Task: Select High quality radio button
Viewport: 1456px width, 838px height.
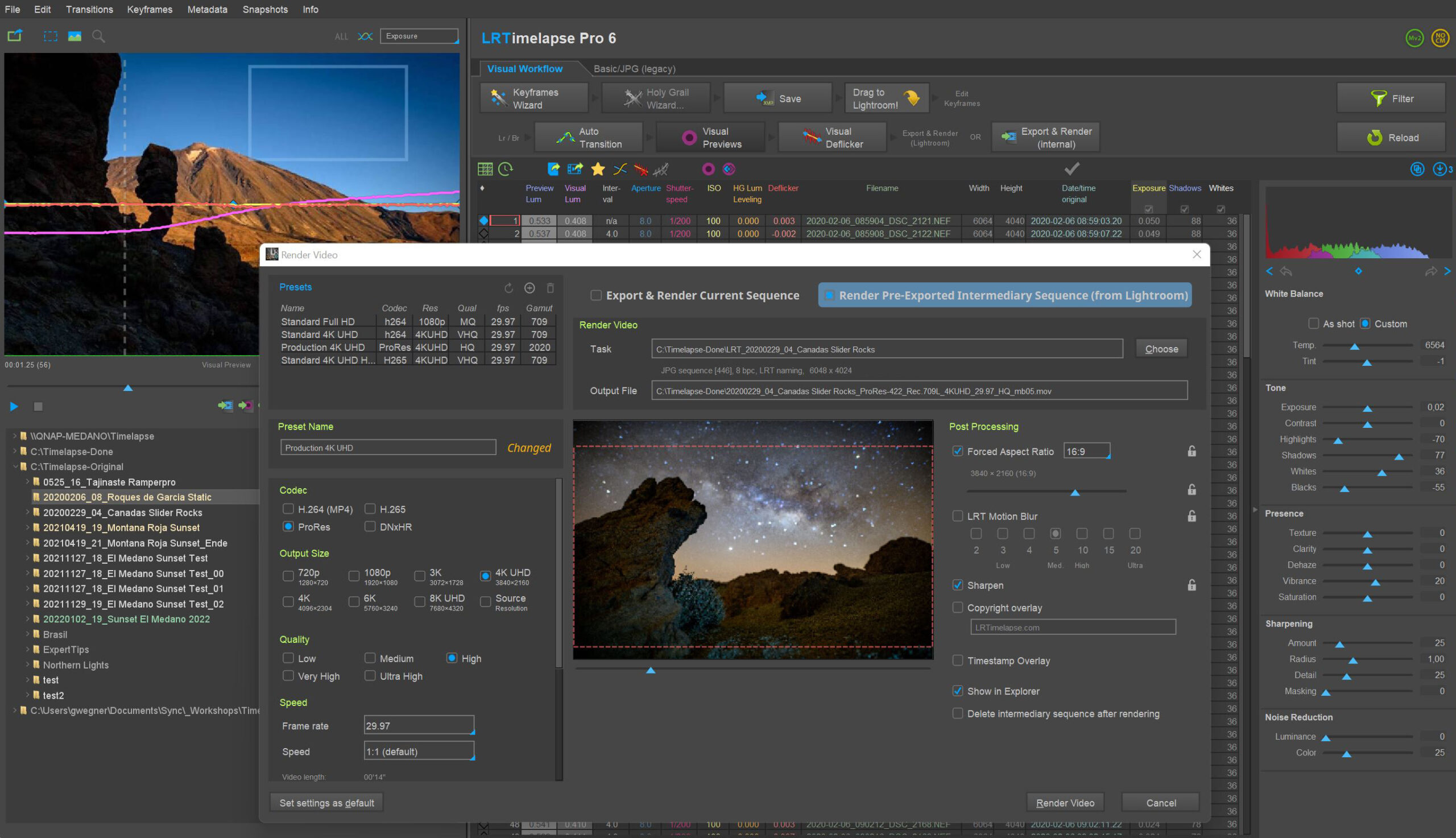Action: click(451, 658)
